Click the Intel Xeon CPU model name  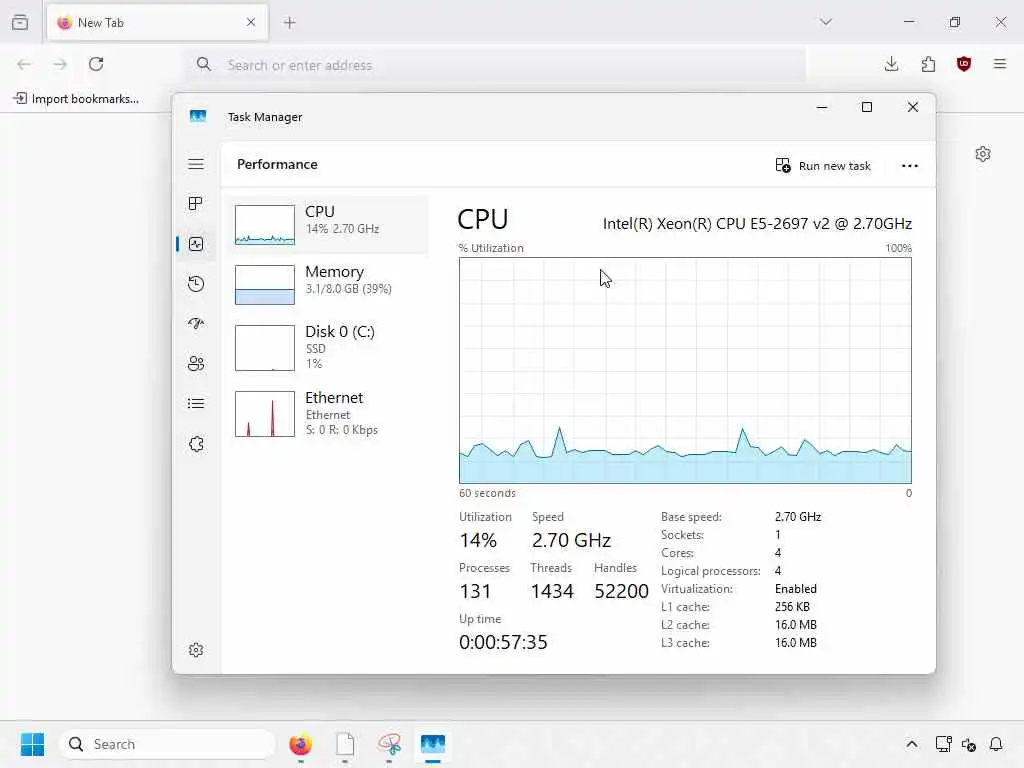click(757, 224)
